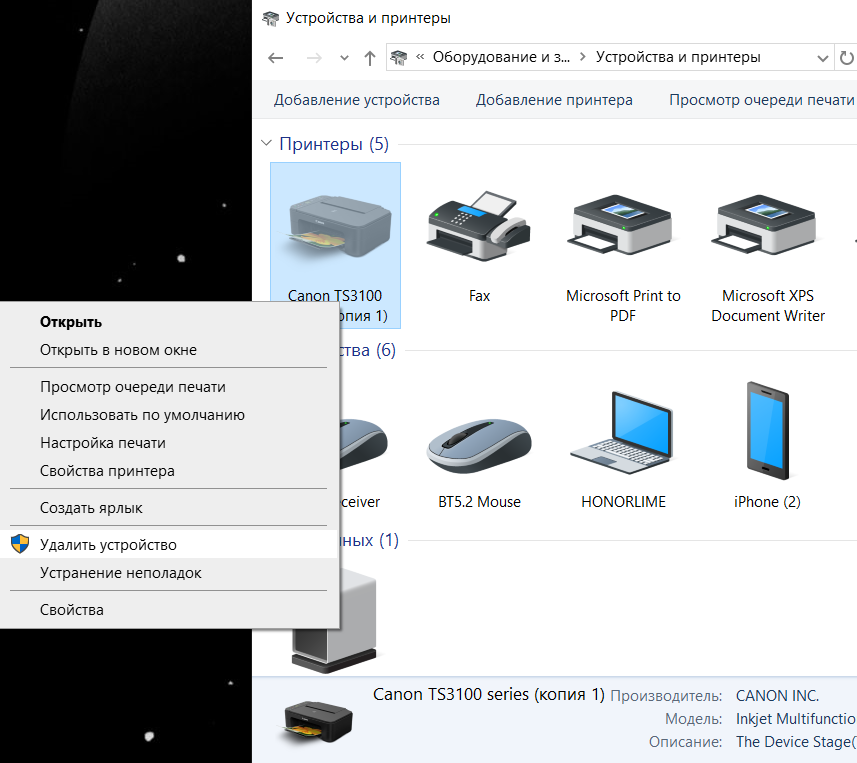The width and height of the screenshot is (857, 763).
Task: Select Просмотр очереди печати in context menu
Action: click(169, 387)
